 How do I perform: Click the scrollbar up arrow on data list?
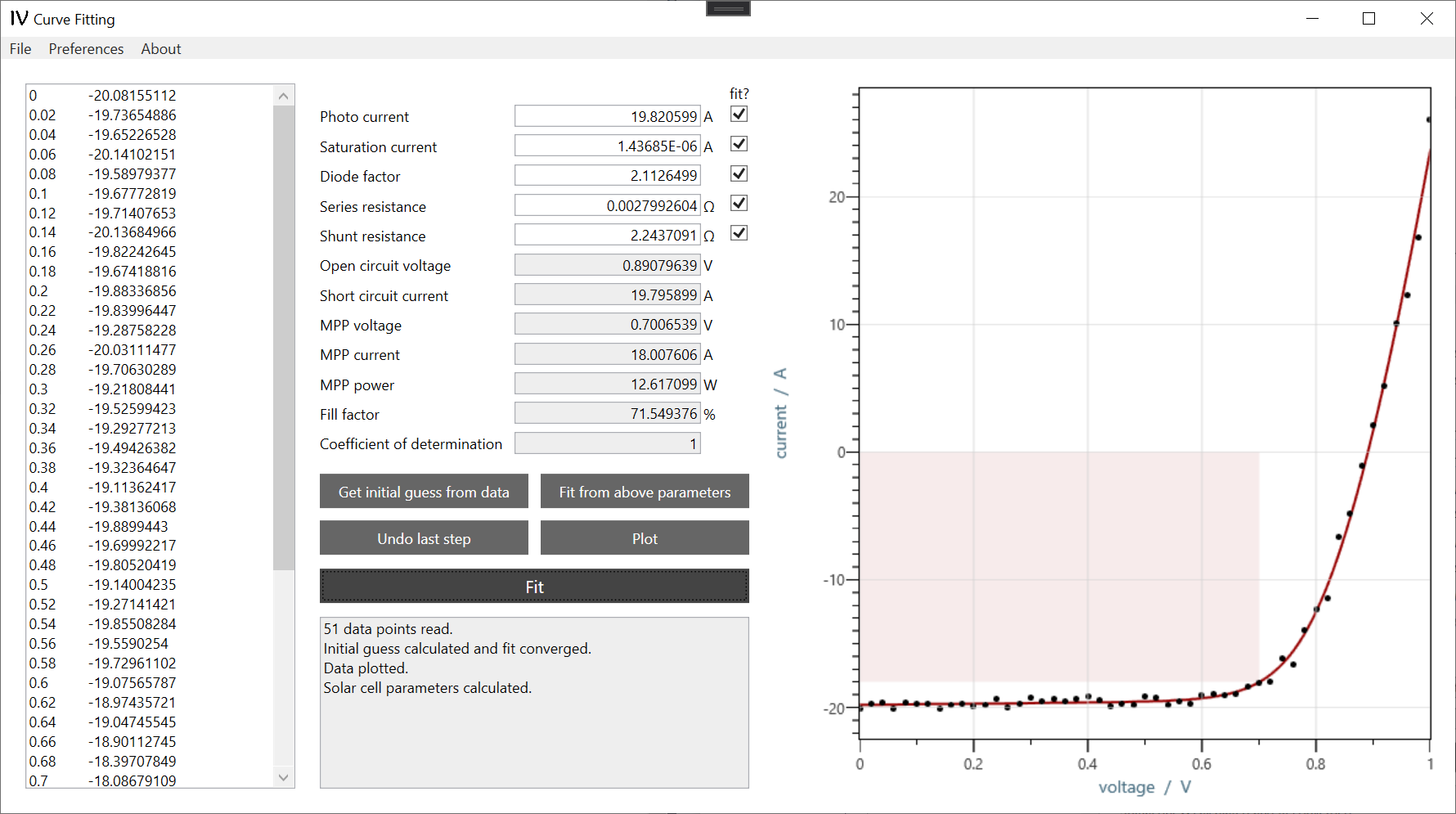(283, 95)
